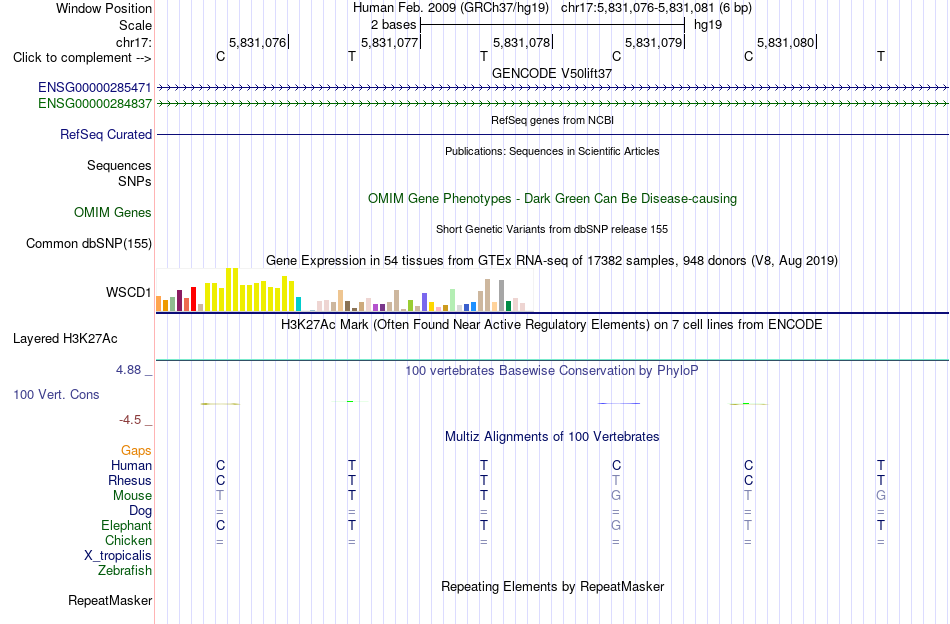The image size is (950, 624).
Task: Select the Layered H3K27Ac track label
Action: [x=65, y=339]
